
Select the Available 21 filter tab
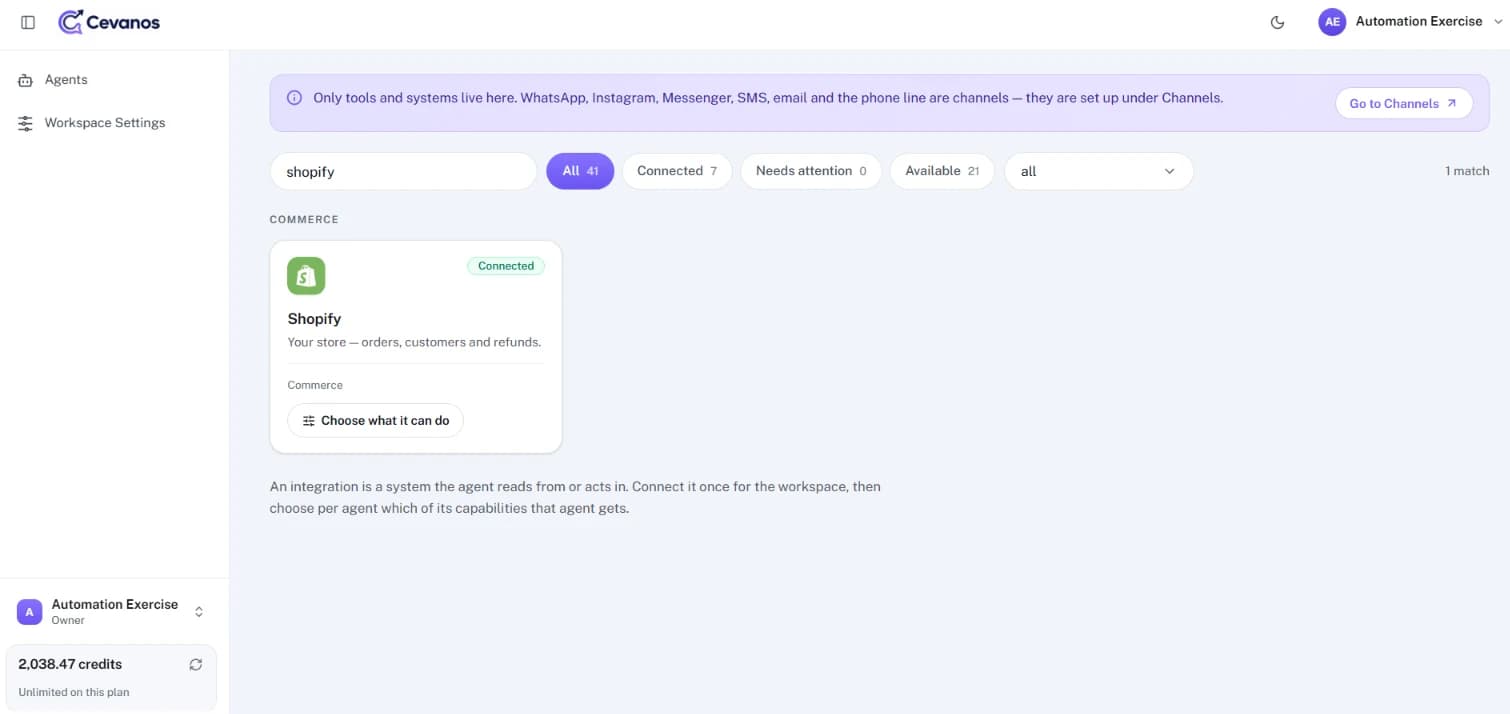(941, 171)
